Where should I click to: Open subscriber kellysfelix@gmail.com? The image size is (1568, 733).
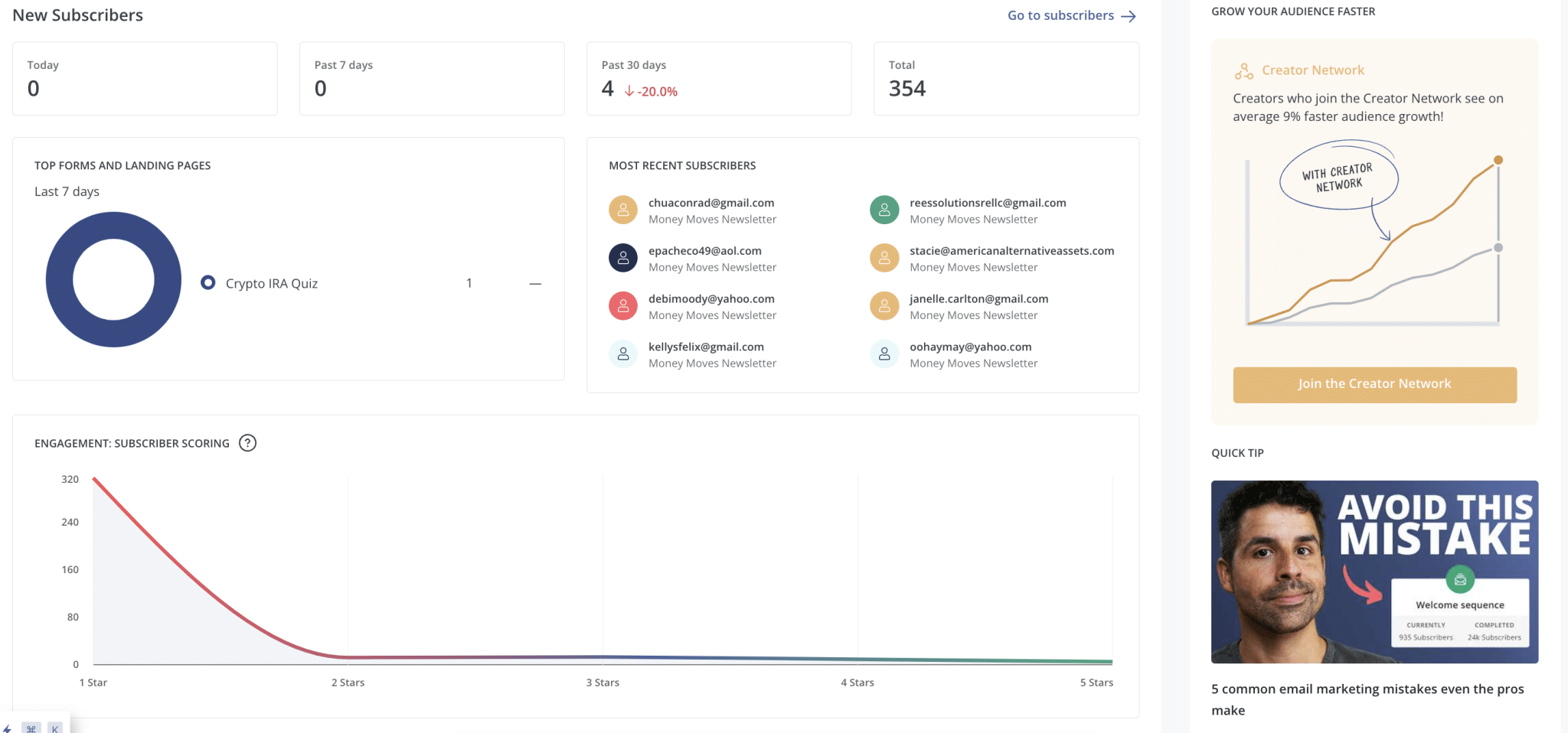coord(706,347)
